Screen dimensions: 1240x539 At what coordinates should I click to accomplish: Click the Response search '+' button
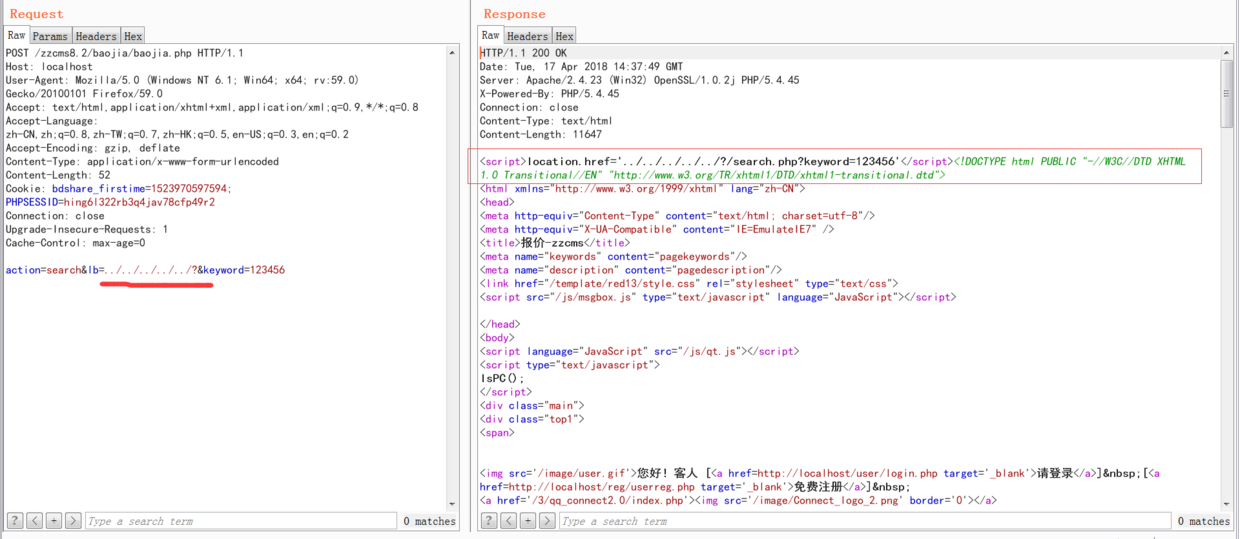tap(527, 521)
